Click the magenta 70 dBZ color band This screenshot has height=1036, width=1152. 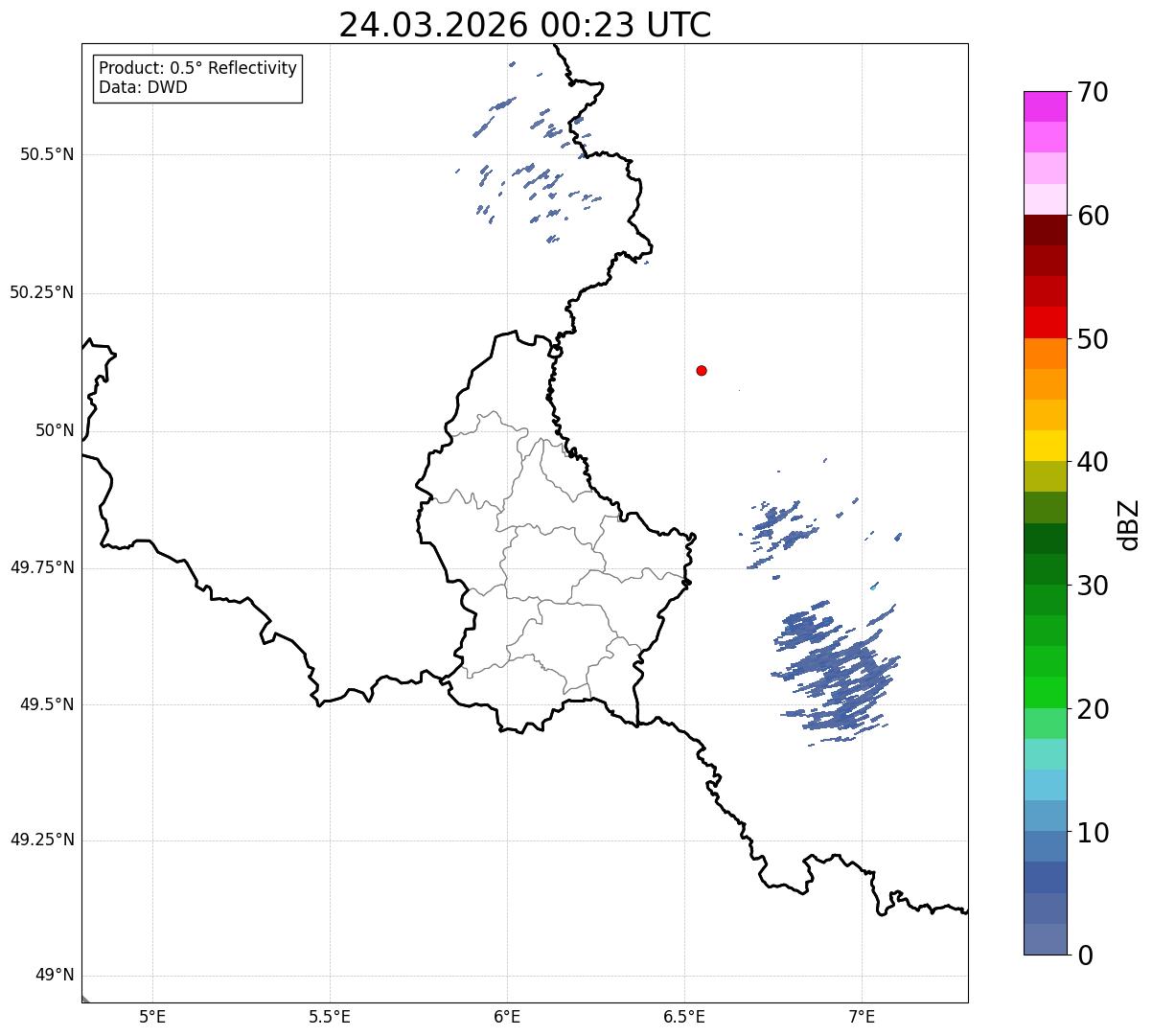coord(1045,106)
